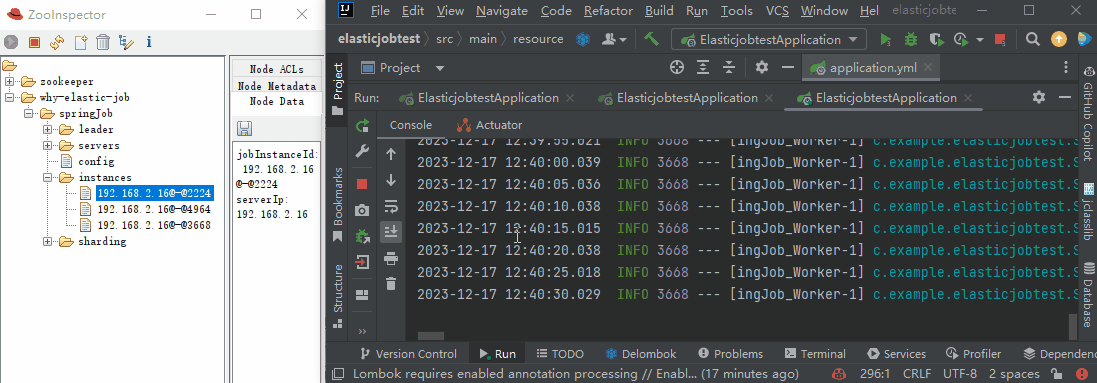This screenshot has width=1097, height=383.
Task: Expand the zookeeper tree node
Action: click(x=10, y=82)
